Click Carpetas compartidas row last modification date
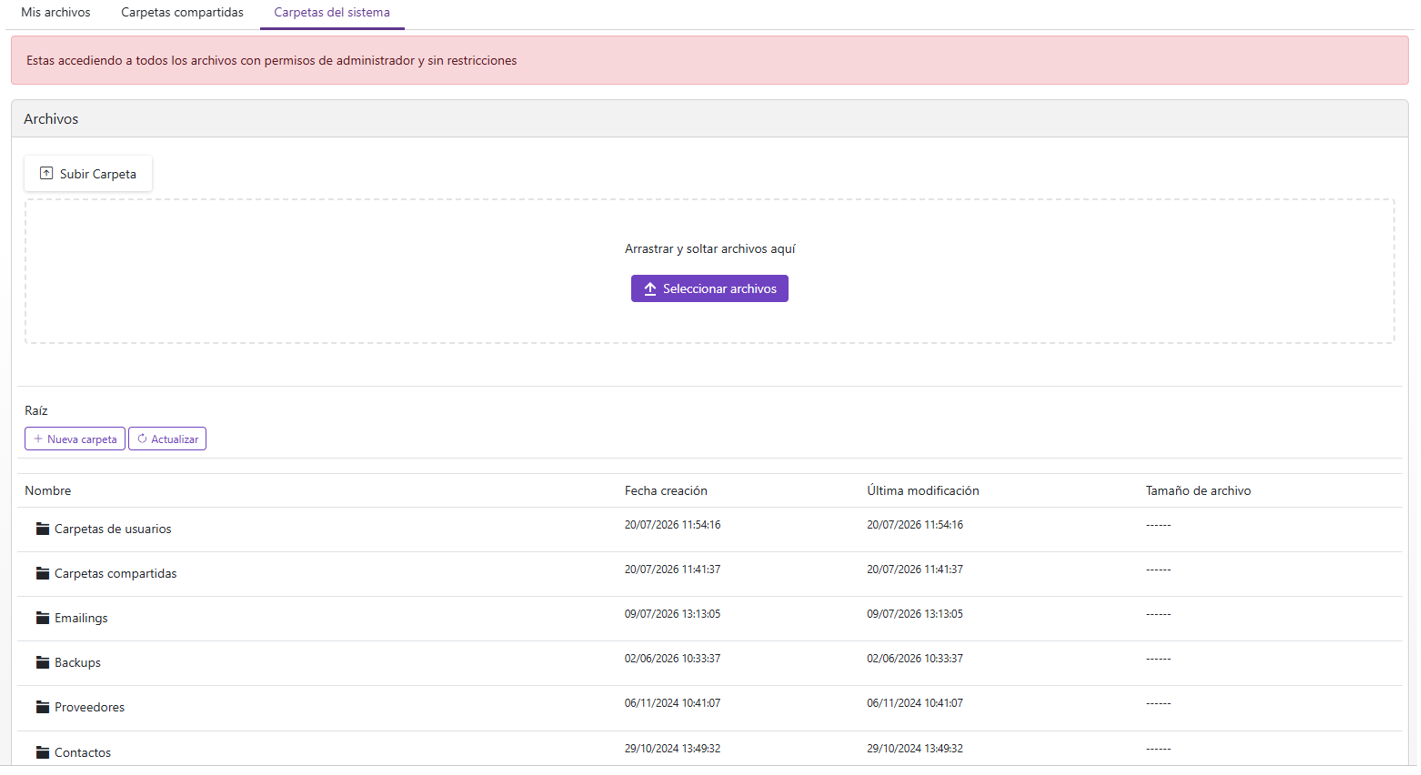1421x775 pixels. tap(915, 569)
